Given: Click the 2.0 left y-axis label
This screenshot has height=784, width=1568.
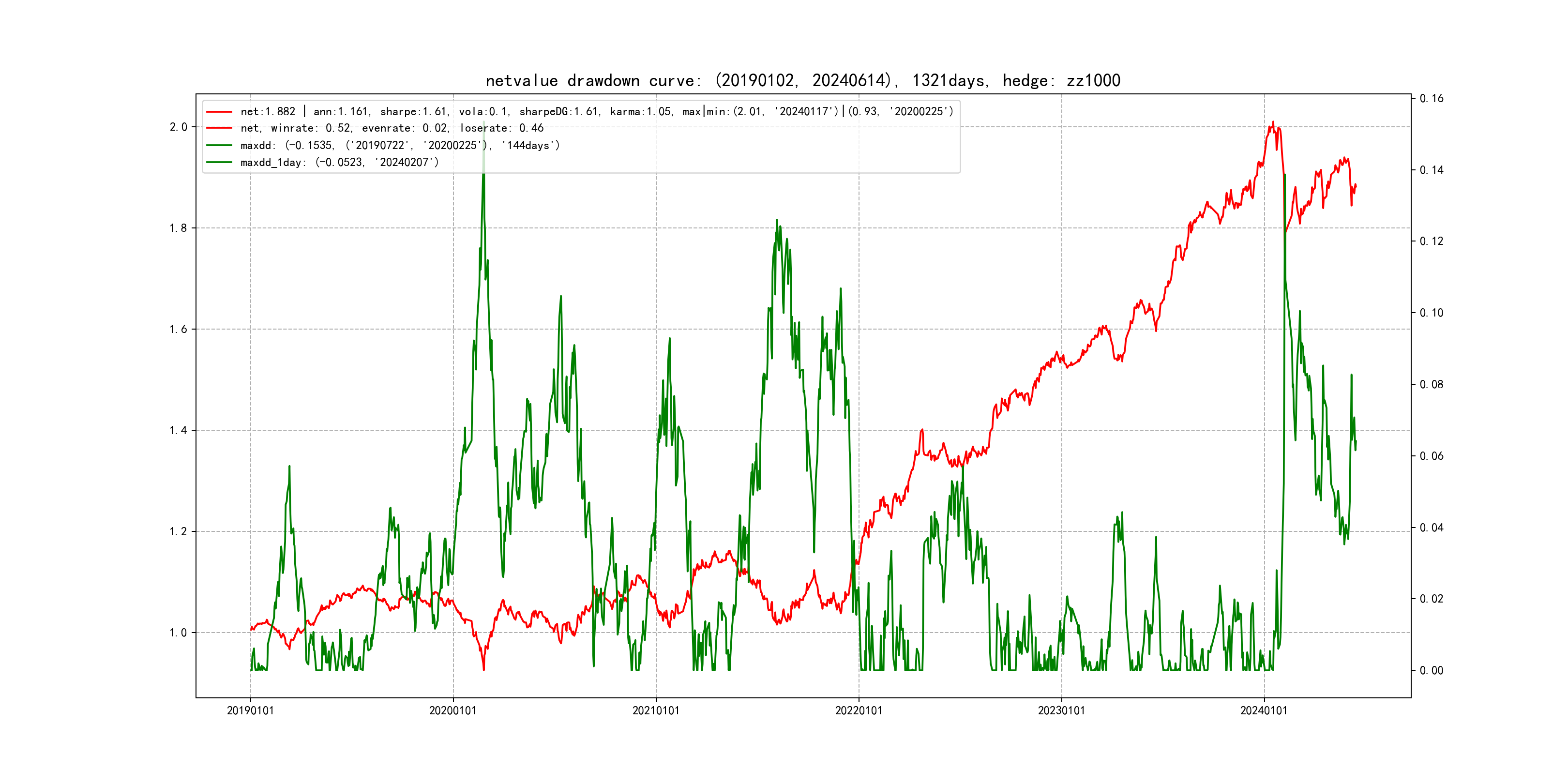Looking at the screenshot, I should (178, 127).
